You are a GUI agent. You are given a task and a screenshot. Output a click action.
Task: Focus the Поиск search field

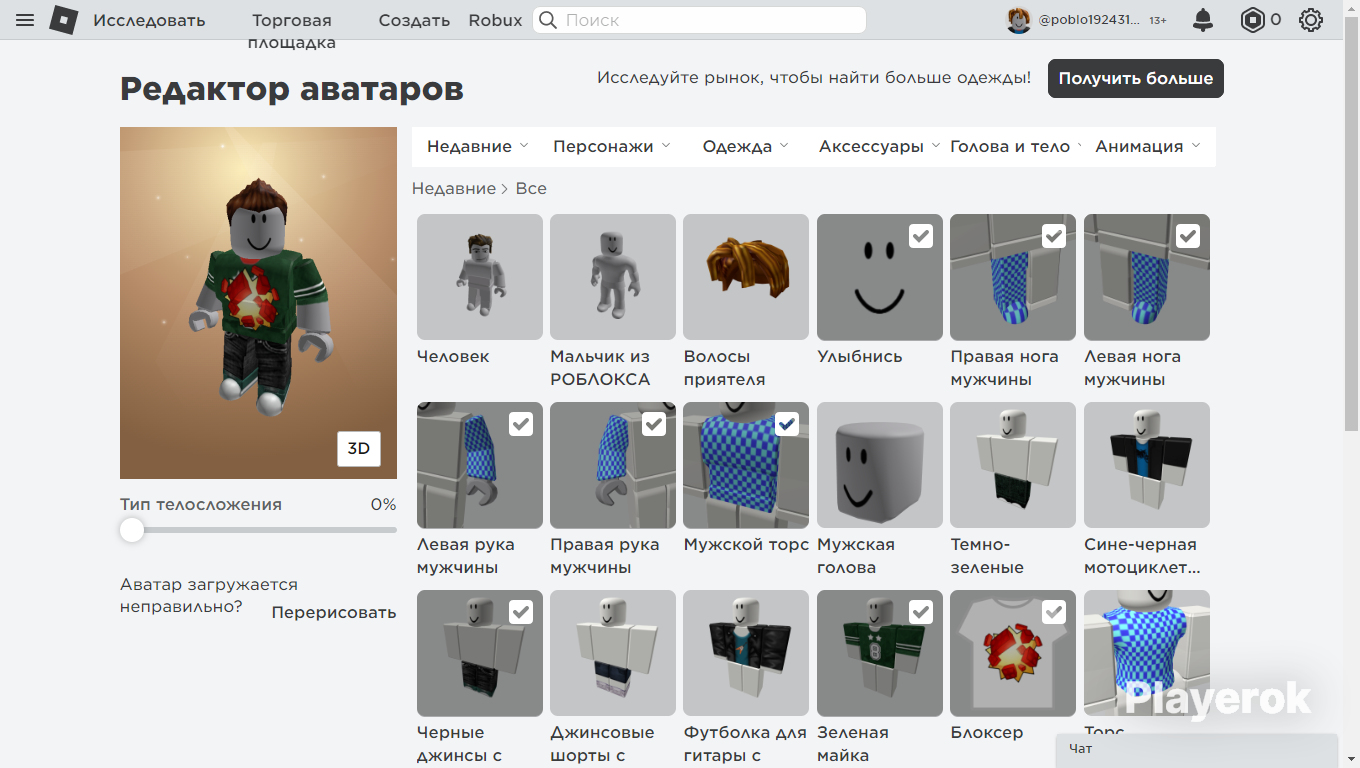click(x=699, y=20)
